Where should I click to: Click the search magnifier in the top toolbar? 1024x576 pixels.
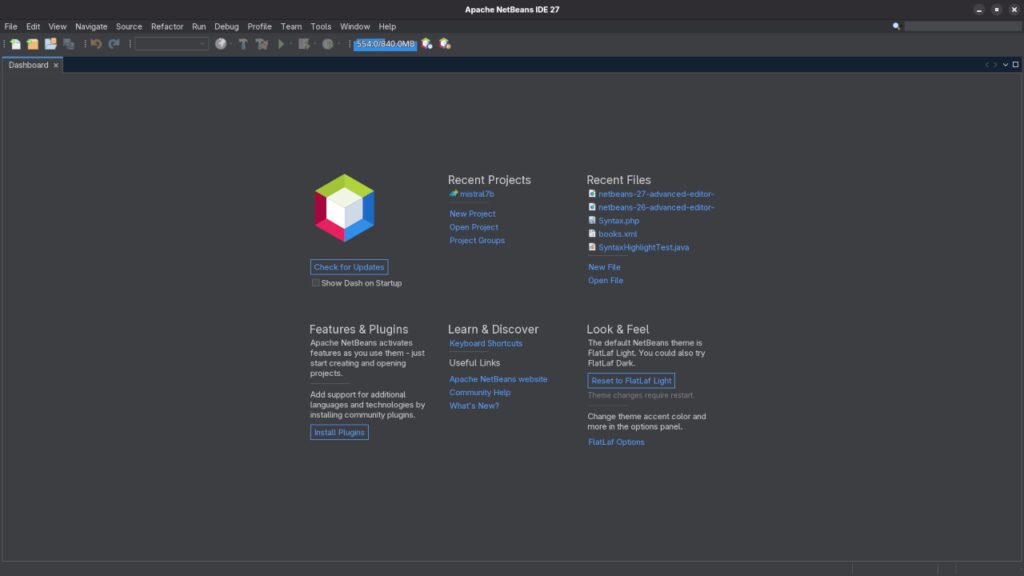point(895,26)
